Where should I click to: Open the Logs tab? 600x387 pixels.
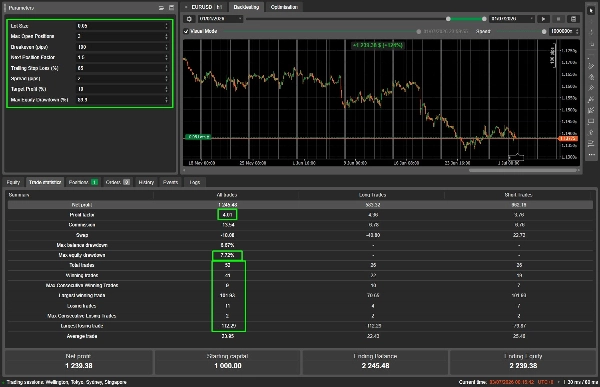pos(195,182)
